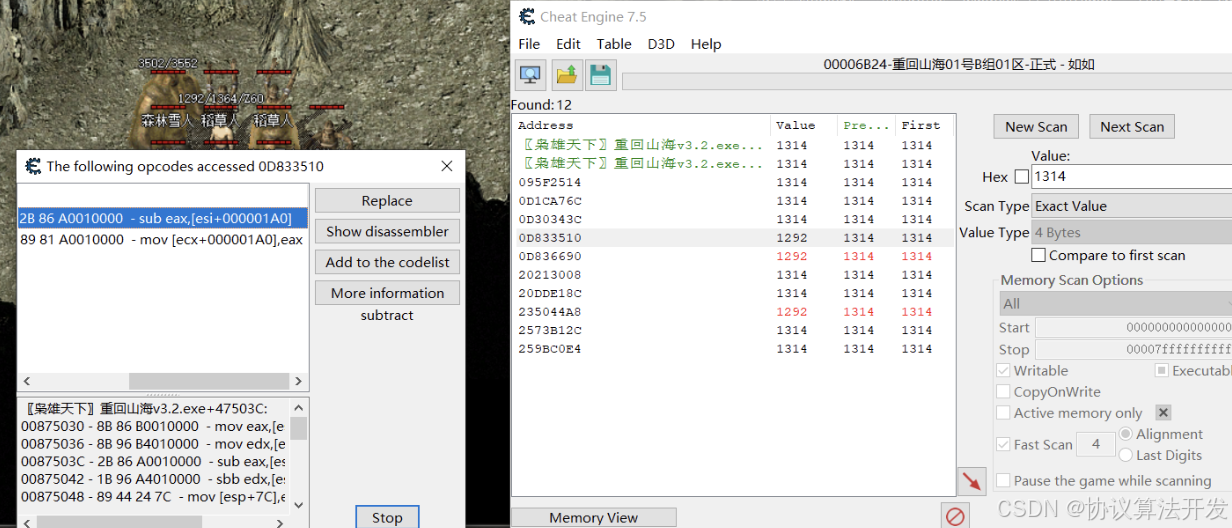The image size is (1232, 528).
Task: Open the Scan Type dropdown
Action: 1131,205
